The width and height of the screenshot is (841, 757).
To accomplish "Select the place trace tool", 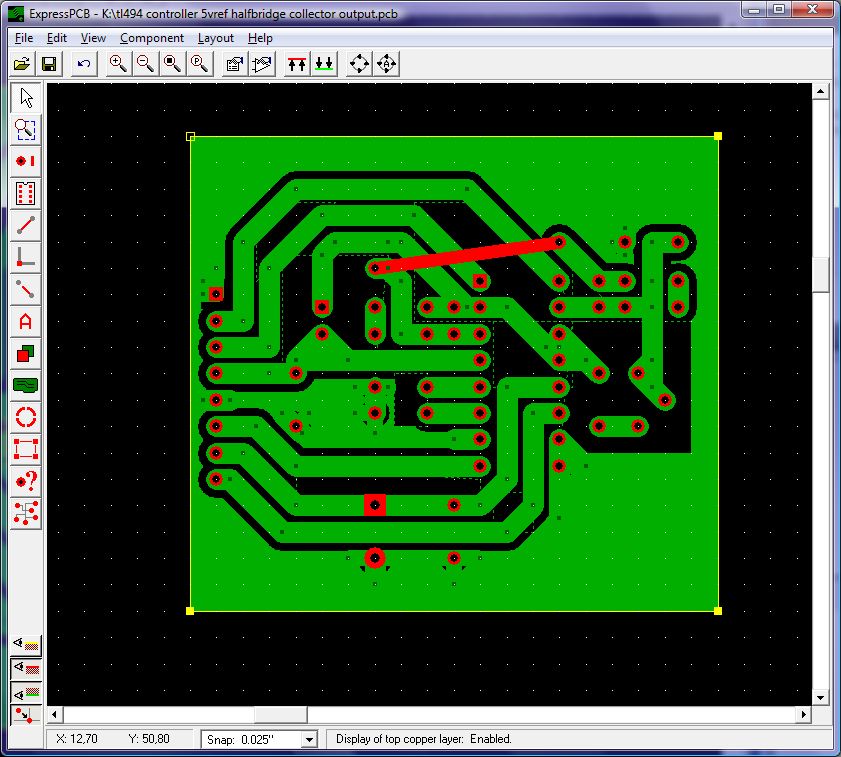I will pos(26,225).
